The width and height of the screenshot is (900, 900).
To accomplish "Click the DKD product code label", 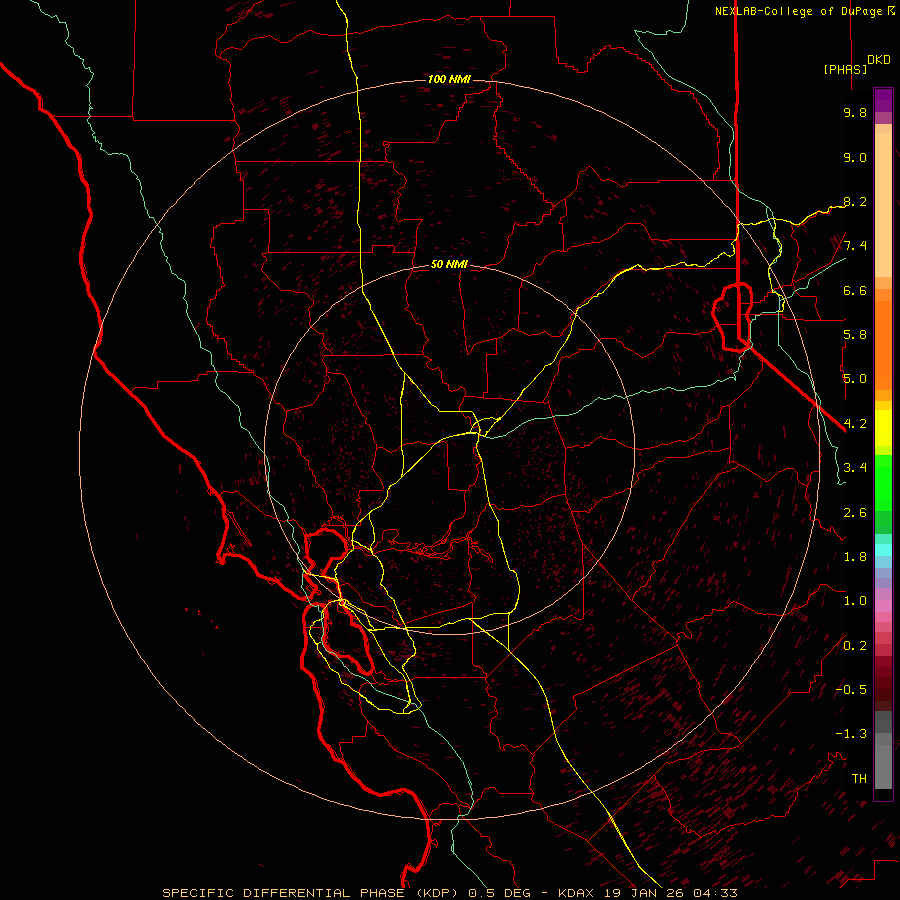I will point(879,60).
